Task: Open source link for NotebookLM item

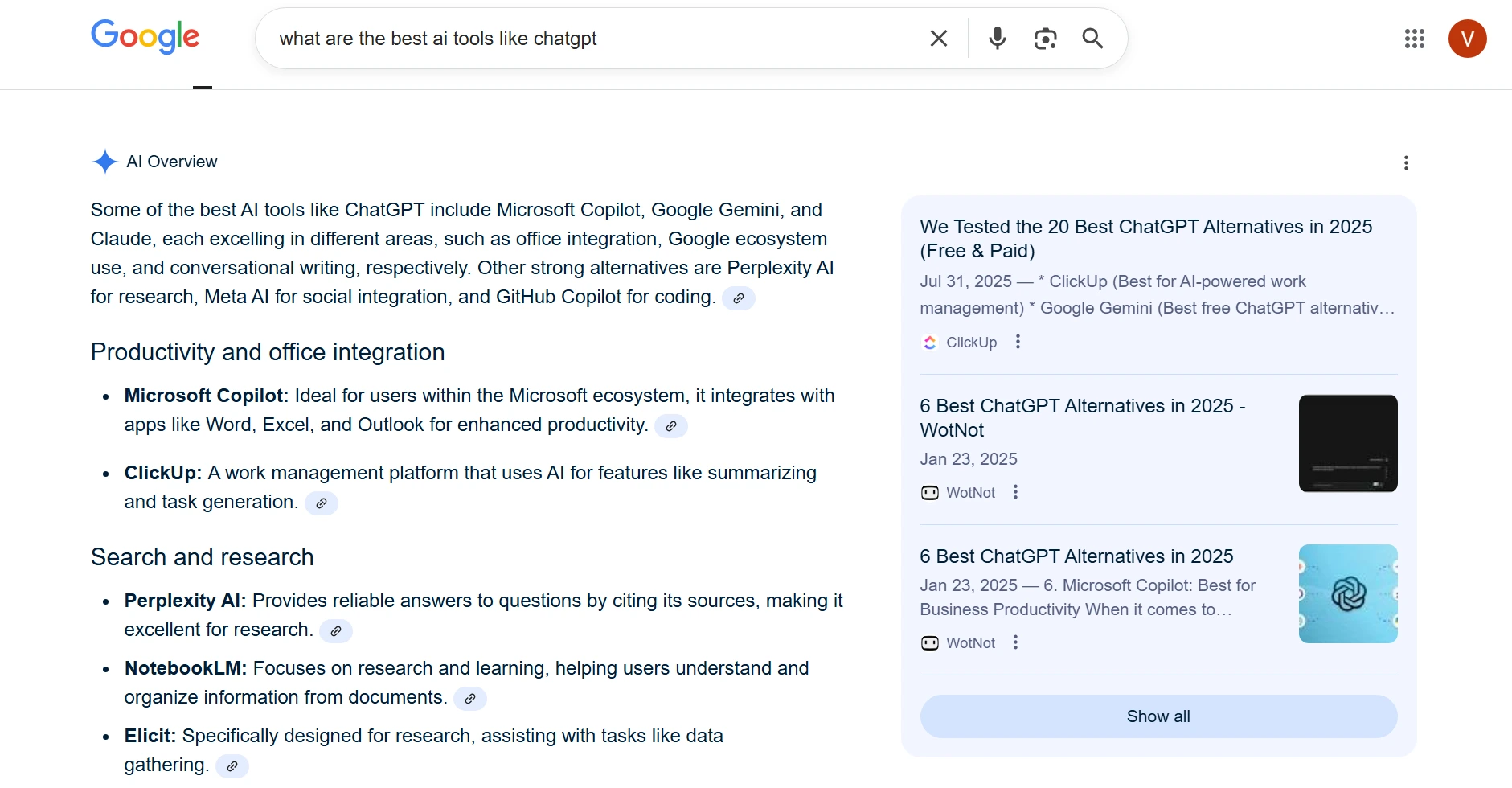Action: tap(469, 699)
